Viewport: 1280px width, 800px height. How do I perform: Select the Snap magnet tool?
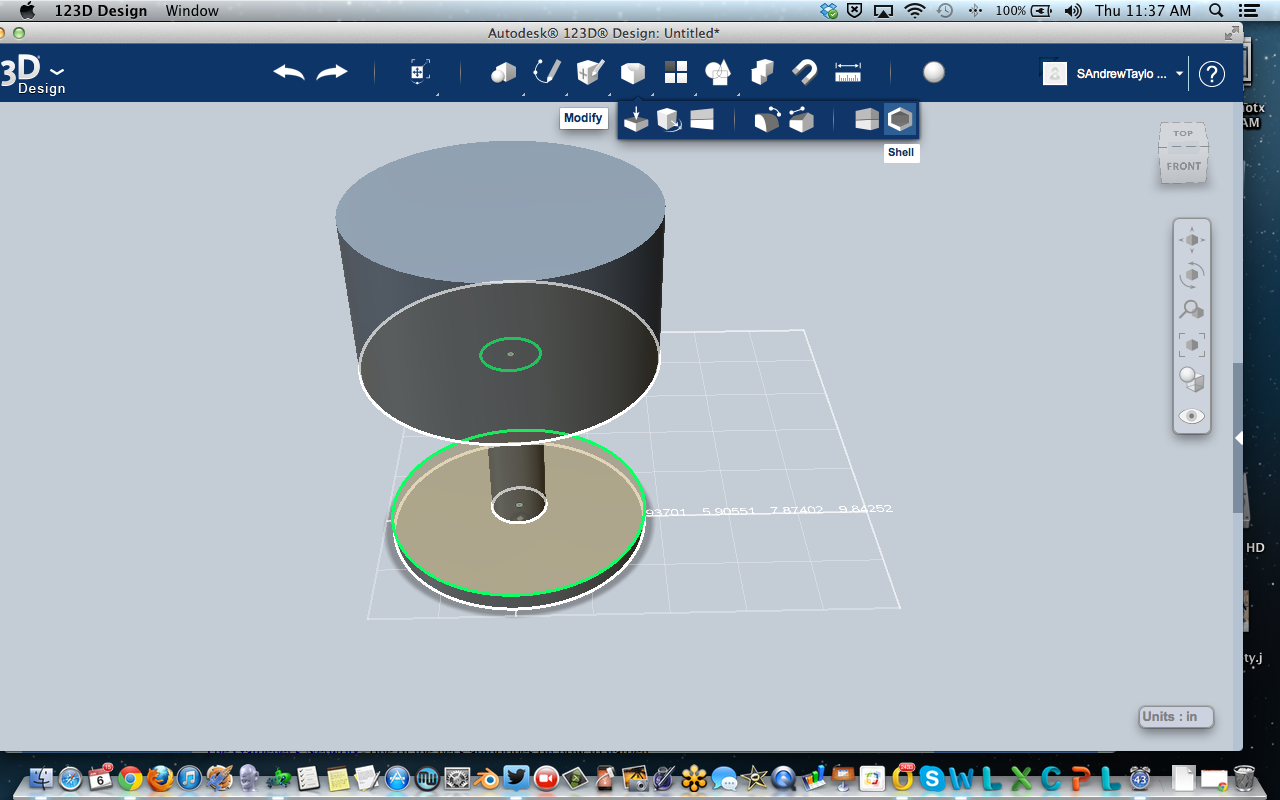pos(805,72)
